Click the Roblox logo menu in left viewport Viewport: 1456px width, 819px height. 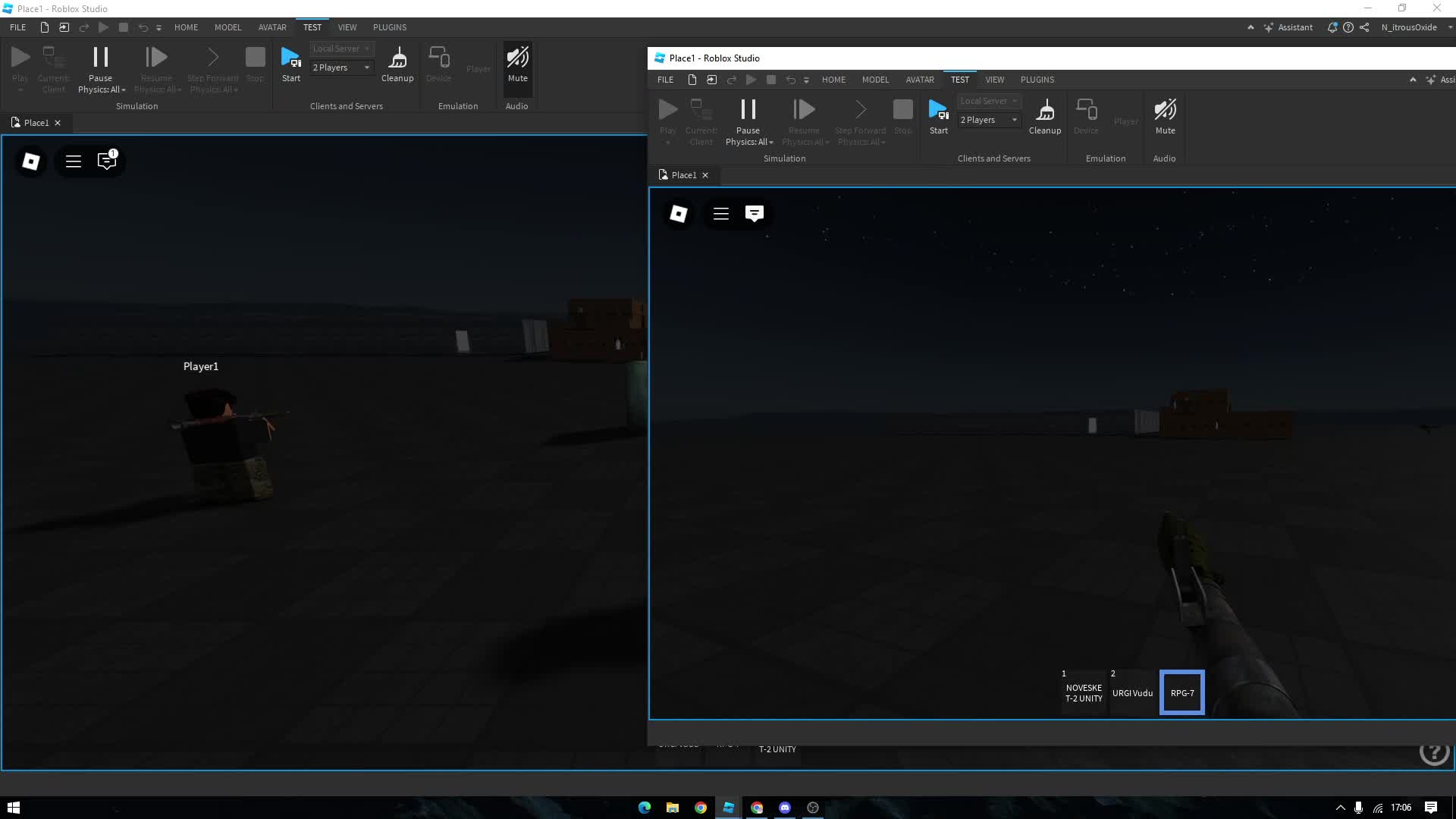tap(31, 162)
